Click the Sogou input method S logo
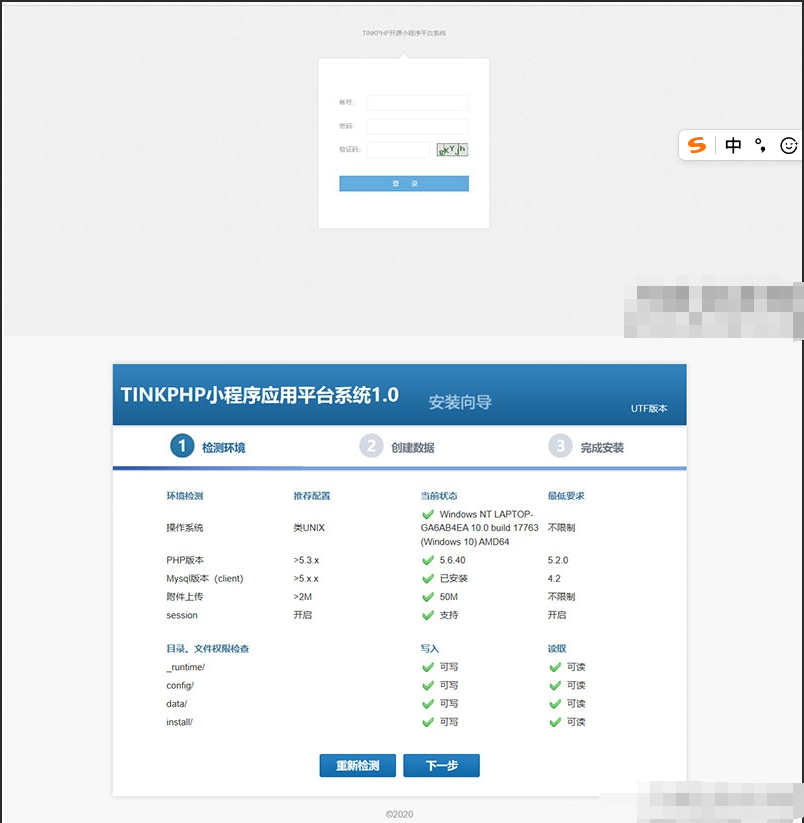 pyautogui.click(x=695, y=145)
